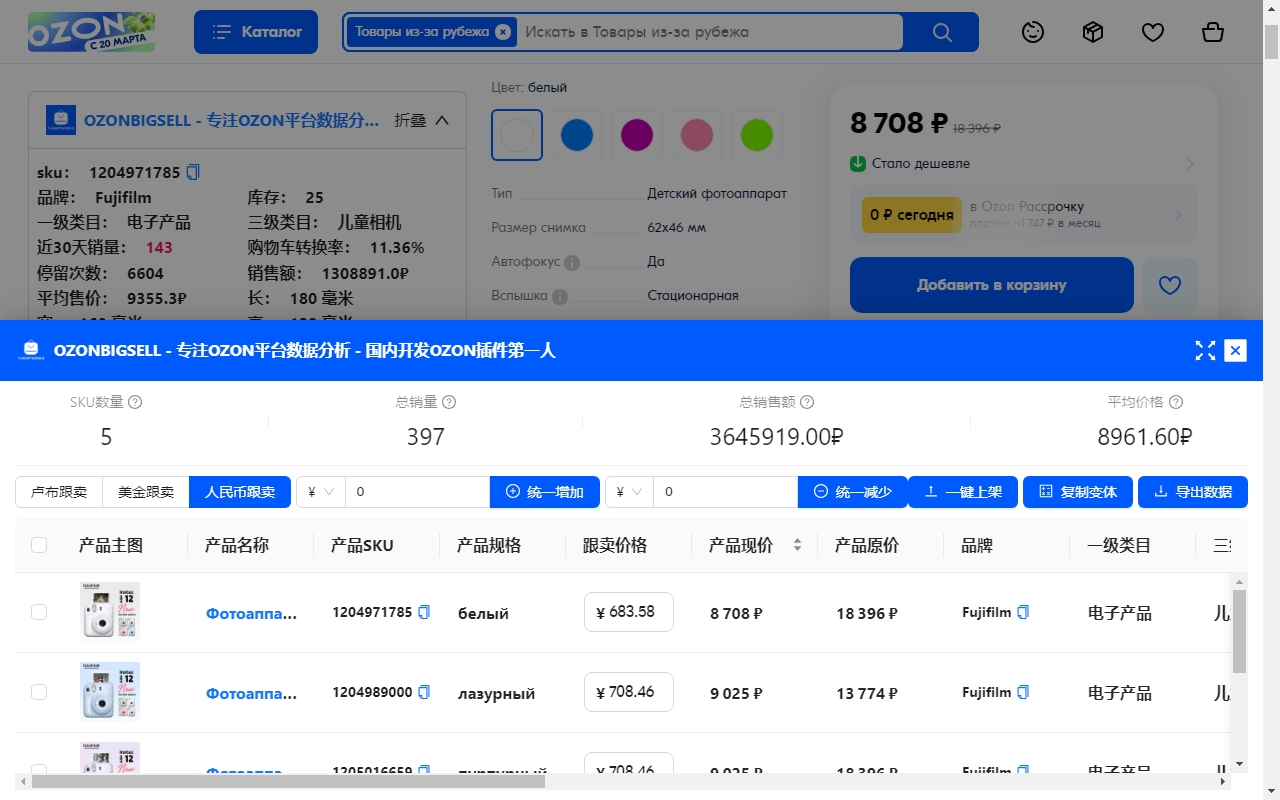Viewport: 1280px width, 800px height.
Task: Click 统一增加 button
Action: click(545, 492)
